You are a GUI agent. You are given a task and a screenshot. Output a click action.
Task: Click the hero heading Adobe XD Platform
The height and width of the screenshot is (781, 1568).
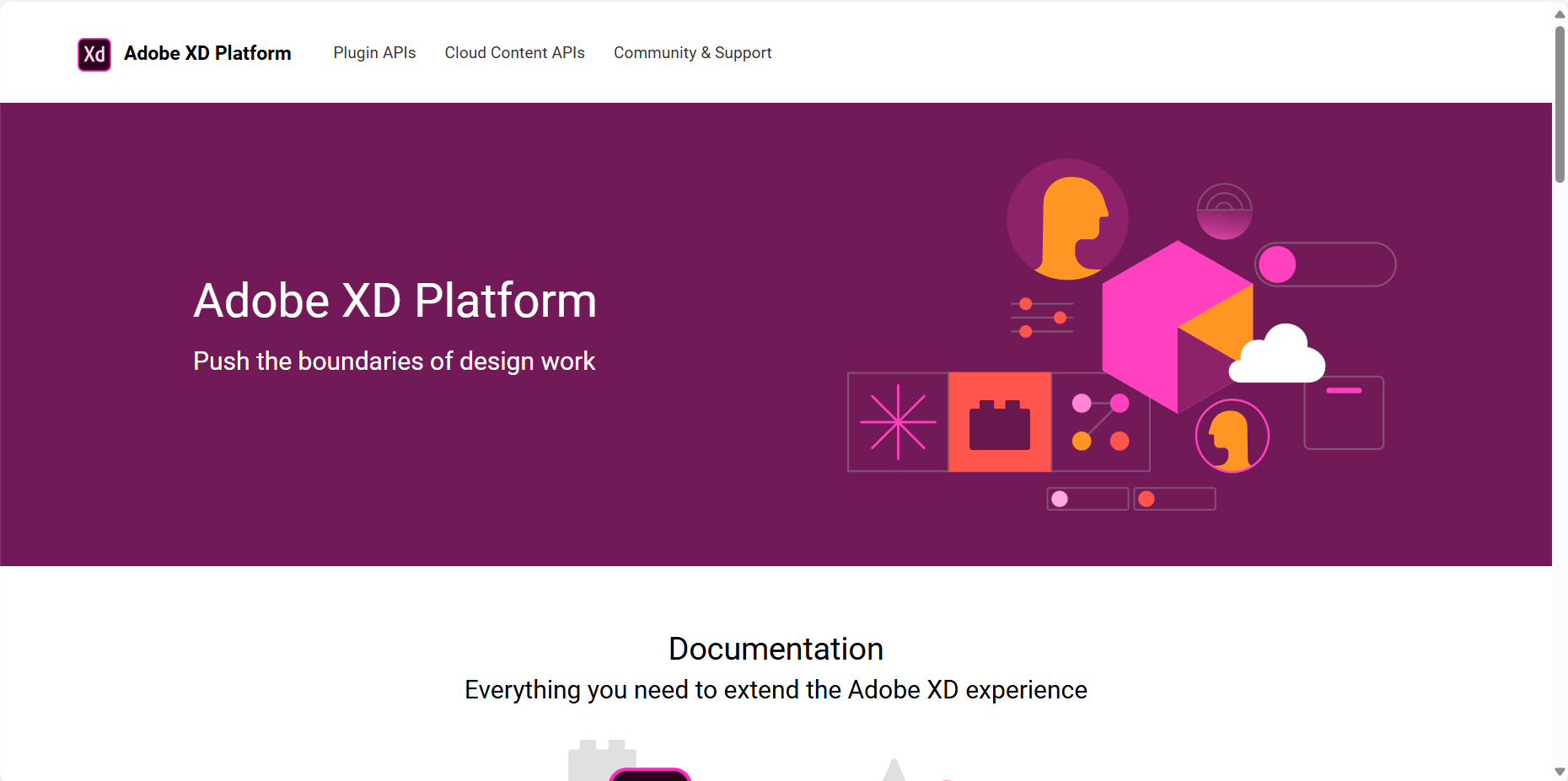[395, 301]
